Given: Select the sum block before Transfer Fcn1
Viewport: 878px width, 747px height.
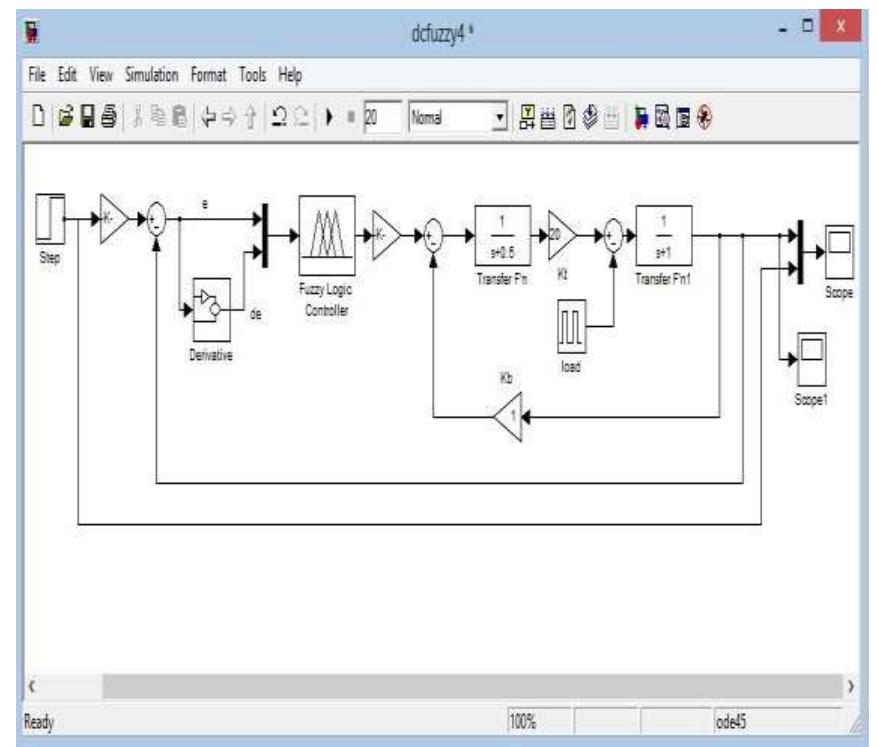Looking at the screenshot, I should pos(613,235).
